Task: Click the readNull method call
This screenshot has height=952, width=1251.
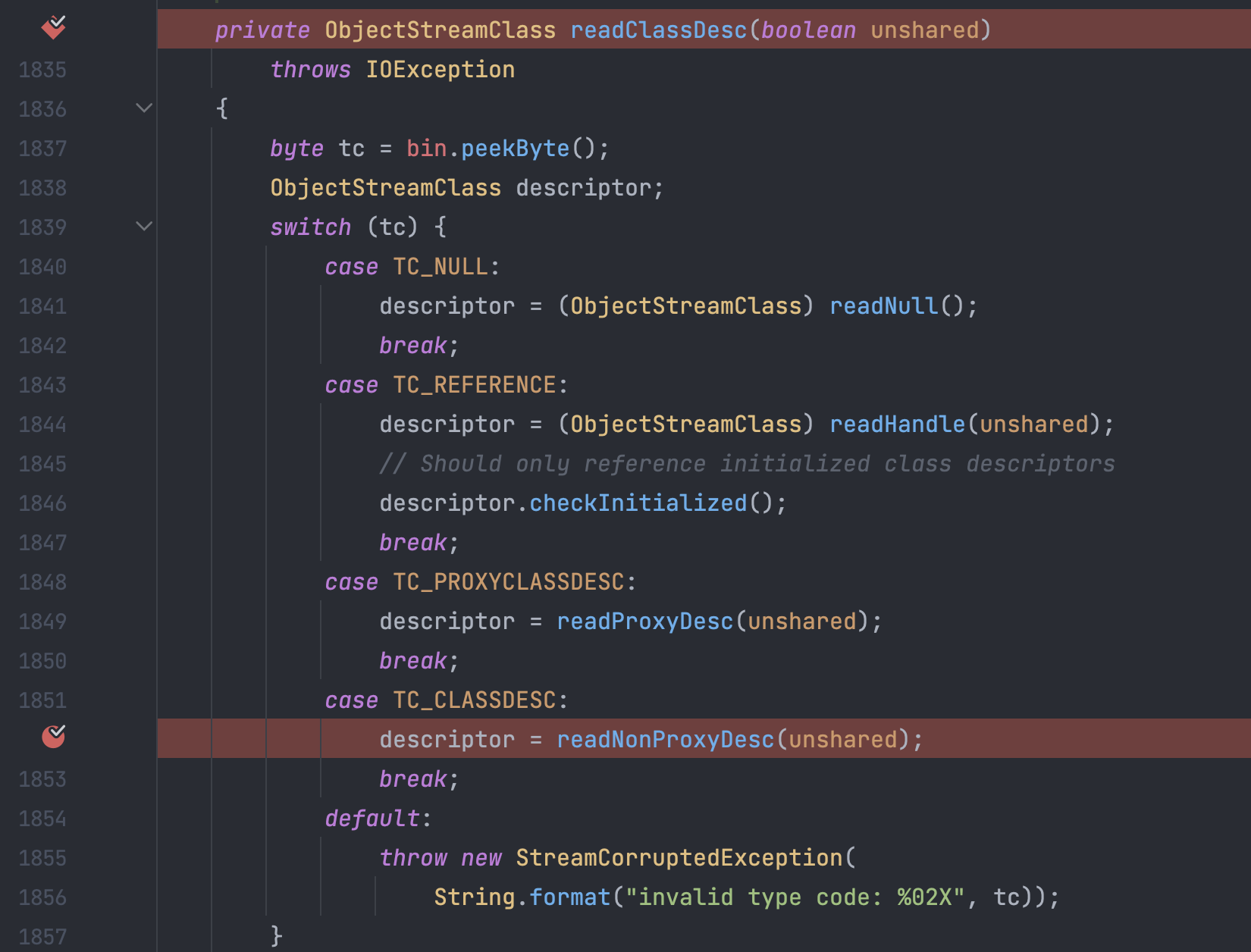Action: pos(883,306)
